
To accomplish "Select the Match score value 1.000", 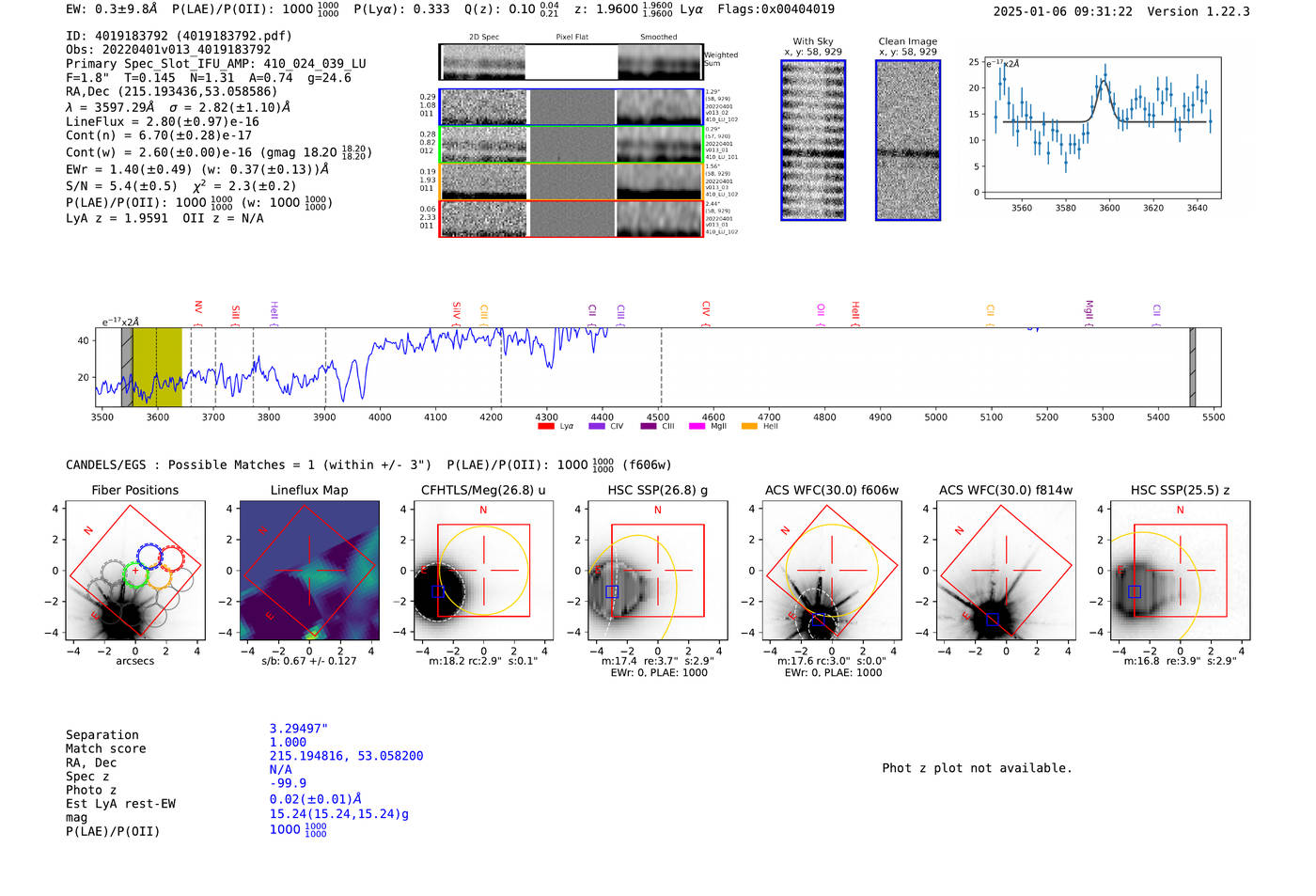I will click(x=288, y=742).
